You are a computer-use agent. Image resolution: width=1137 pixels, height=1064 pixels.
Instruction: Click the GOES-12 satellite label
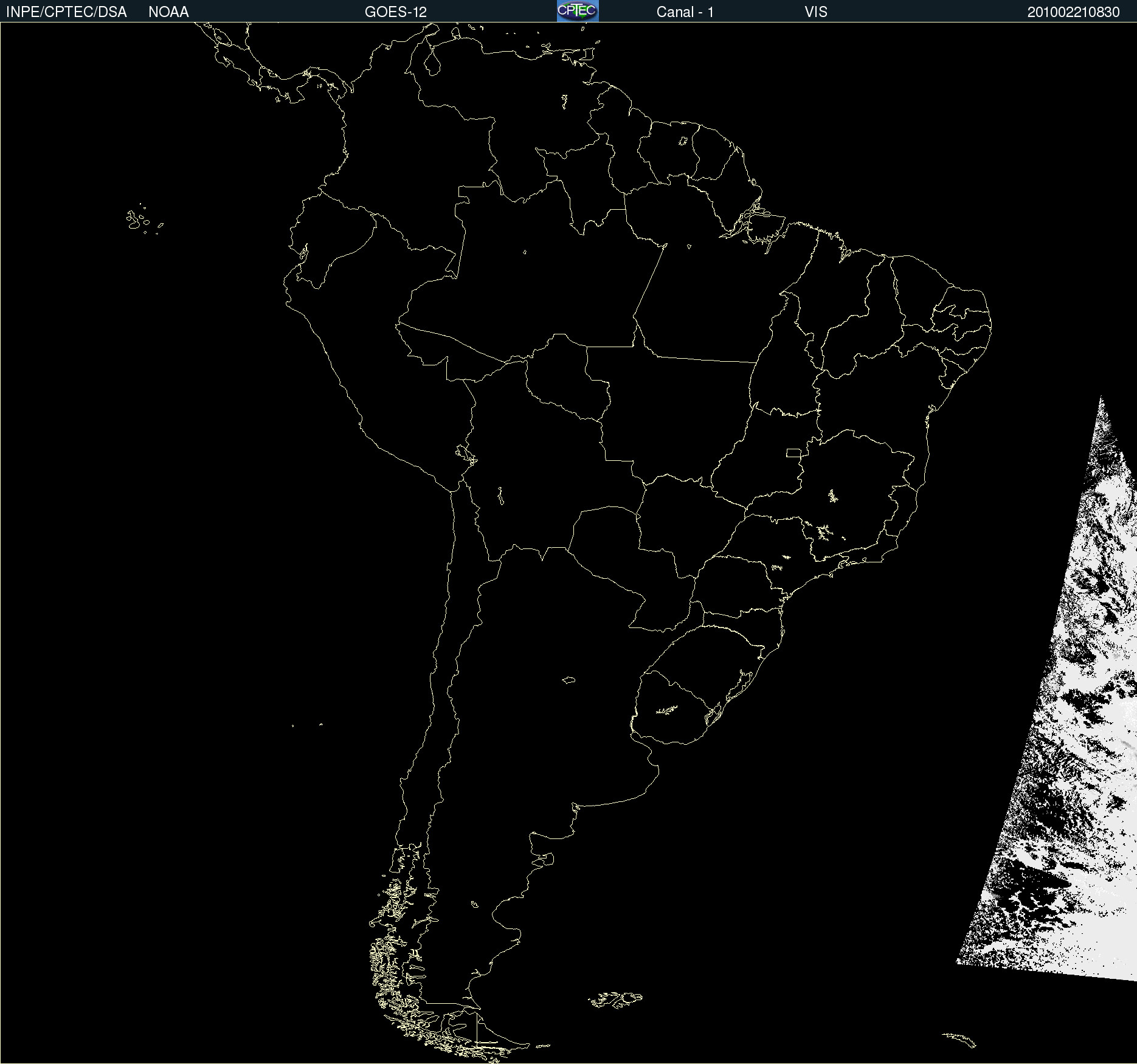point(396,12)
